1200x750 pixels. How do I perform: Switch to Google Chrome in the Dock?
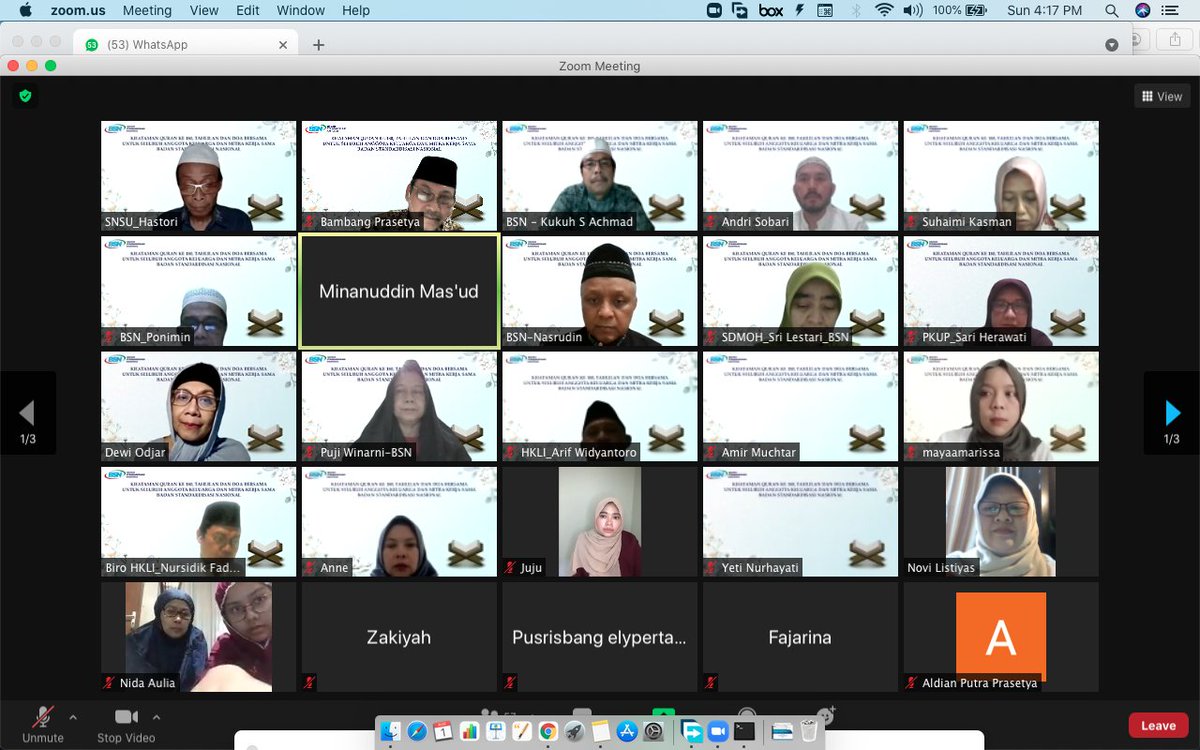[548, 732]
